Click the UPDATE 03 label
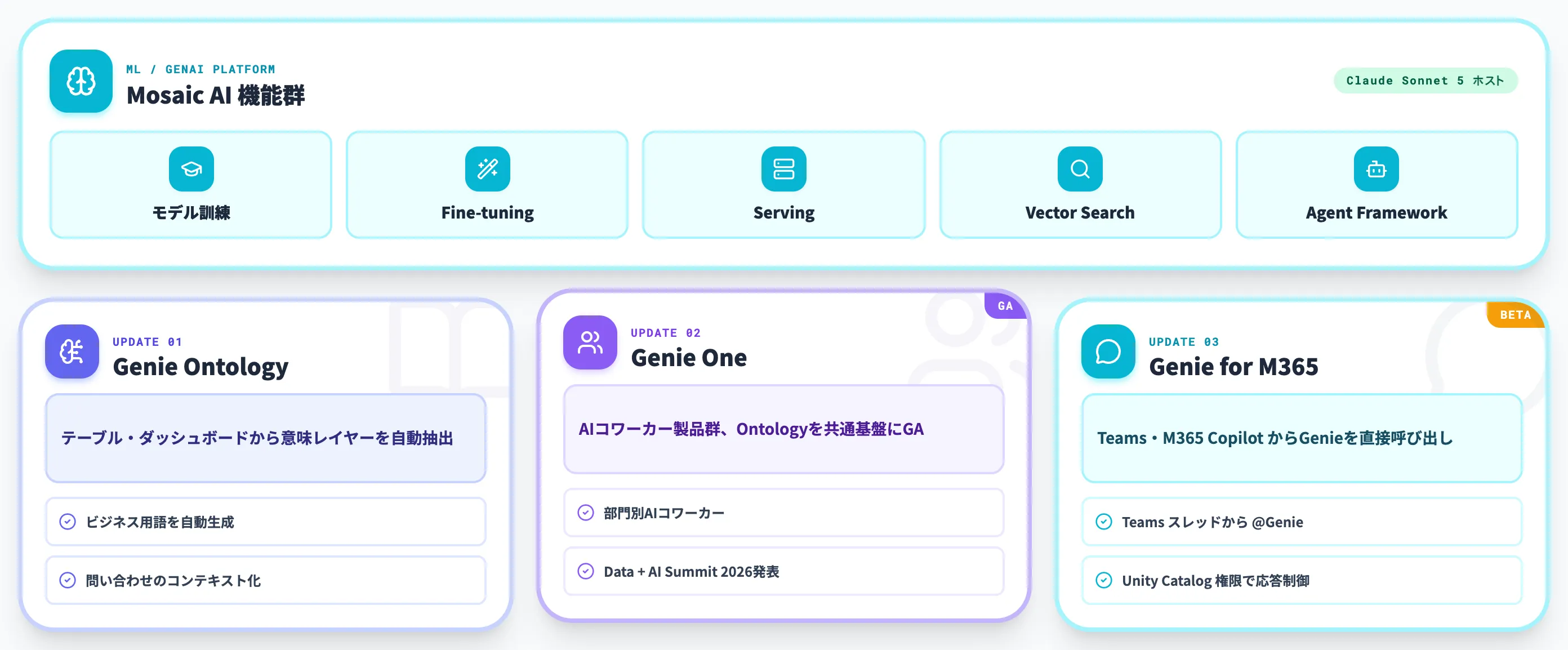Screen dimensions: 1568x650 (1183, 341)
